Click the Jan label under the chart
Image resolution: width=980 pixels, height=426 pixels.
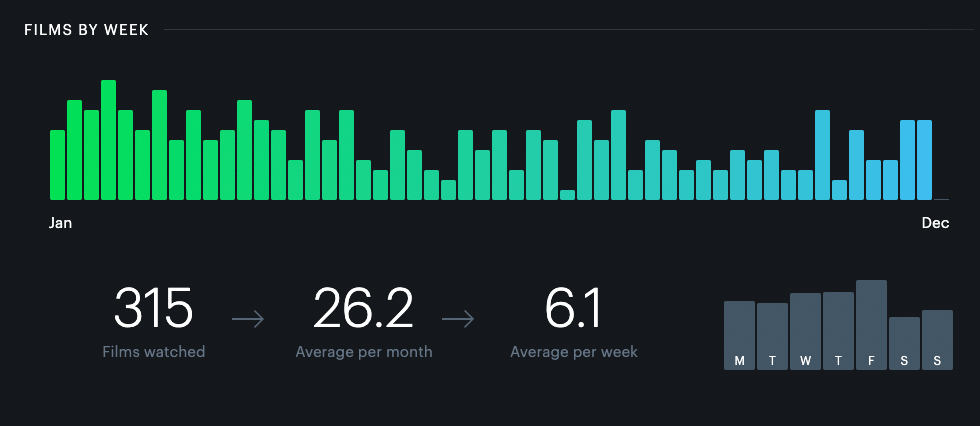coord(60,223)
